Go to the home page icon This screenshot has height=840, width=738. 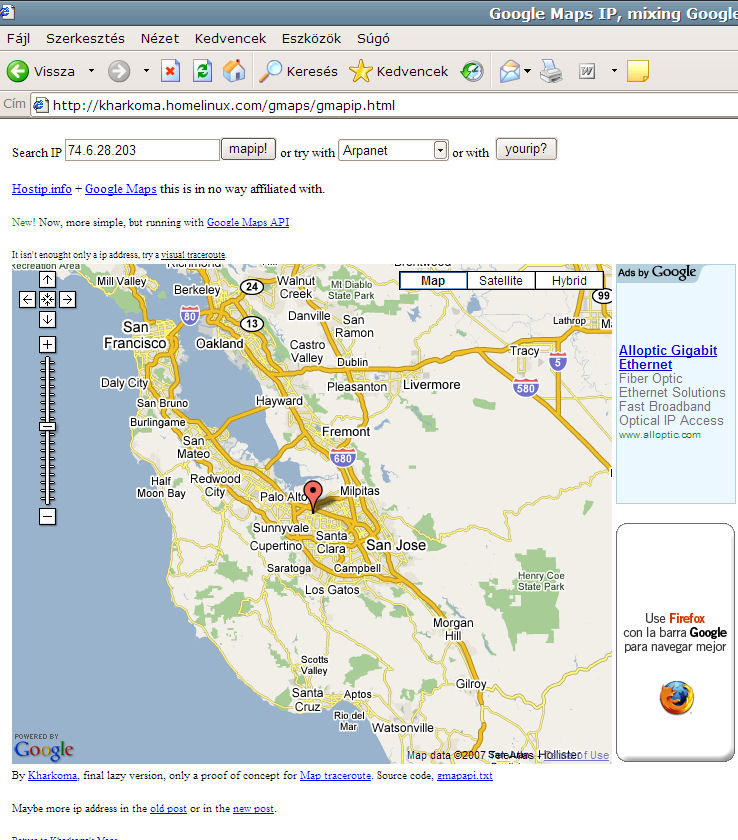coord(234,71)
